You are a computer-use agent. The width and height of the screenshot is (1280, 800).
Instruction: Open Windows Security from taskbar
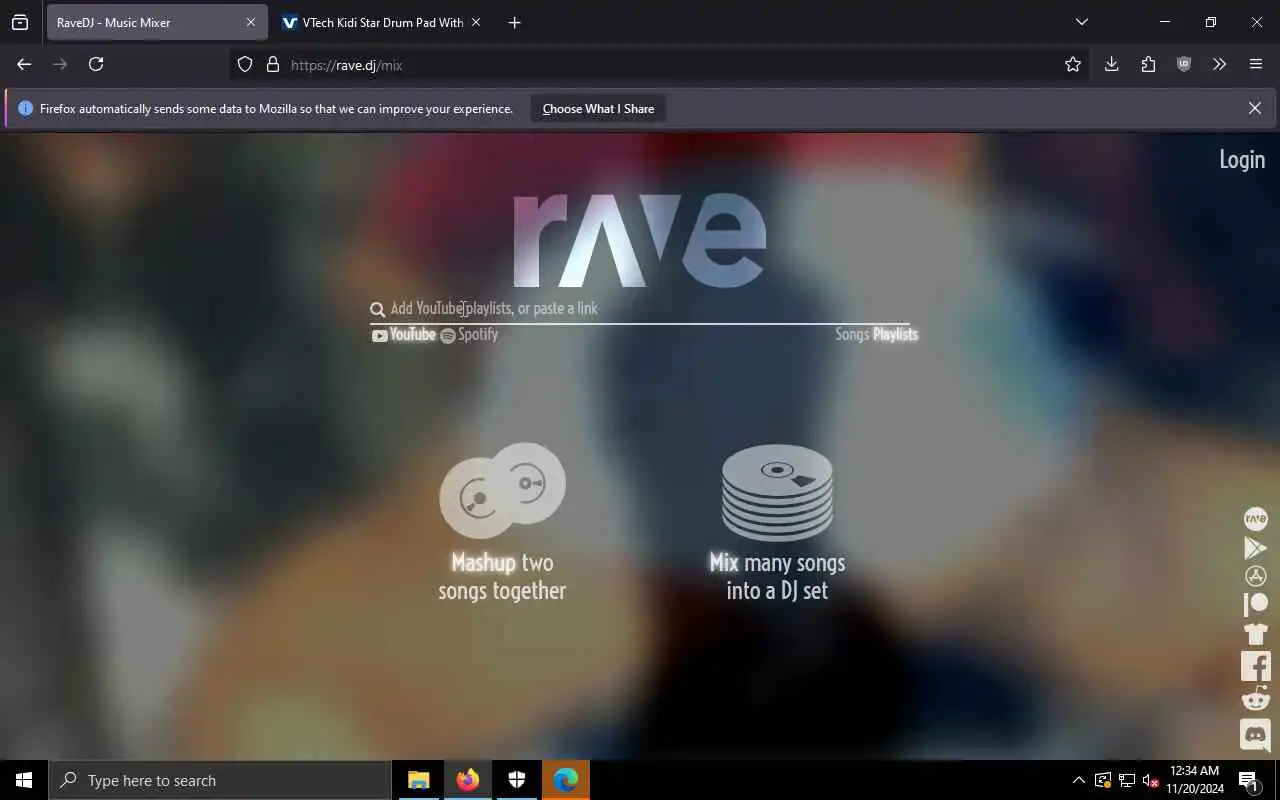pyautogui.click(x=517, y=780)
